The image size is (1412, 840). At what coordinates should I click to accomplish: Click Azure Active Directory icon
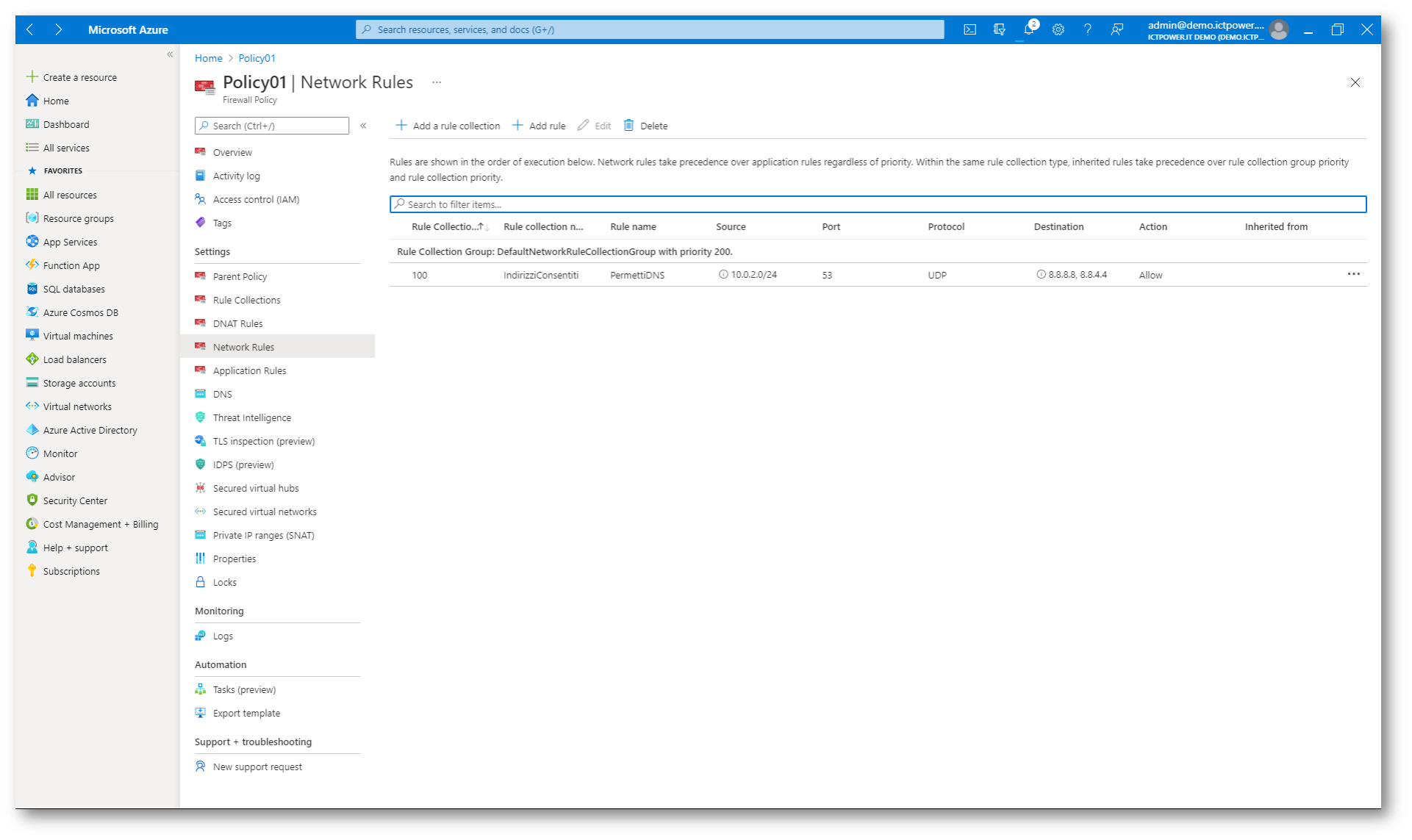coord(32,430)
